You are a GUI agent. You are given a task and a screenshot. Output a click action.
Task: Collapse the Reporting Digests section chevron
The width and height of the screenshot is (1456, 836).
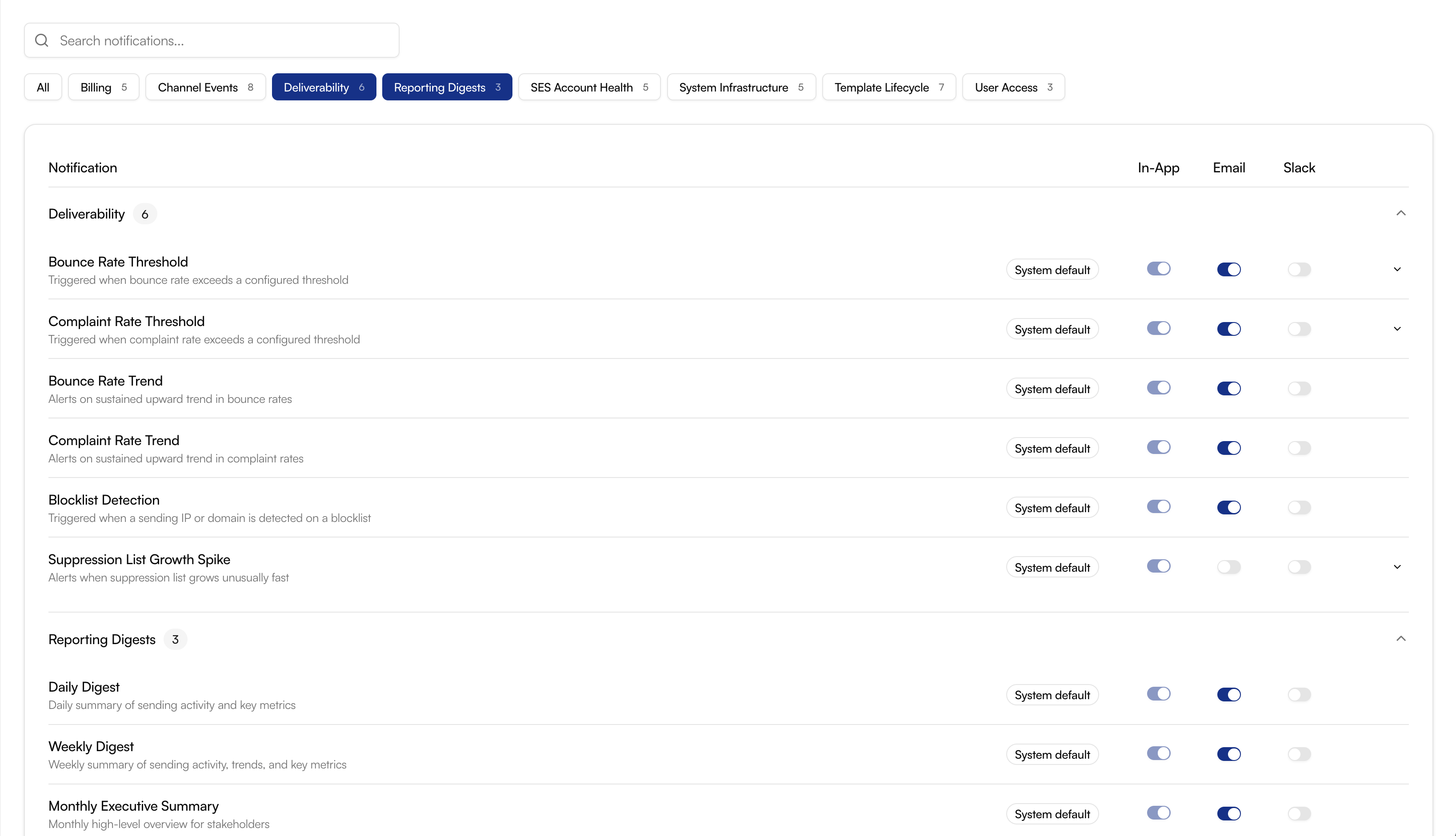click(1400, 638)
